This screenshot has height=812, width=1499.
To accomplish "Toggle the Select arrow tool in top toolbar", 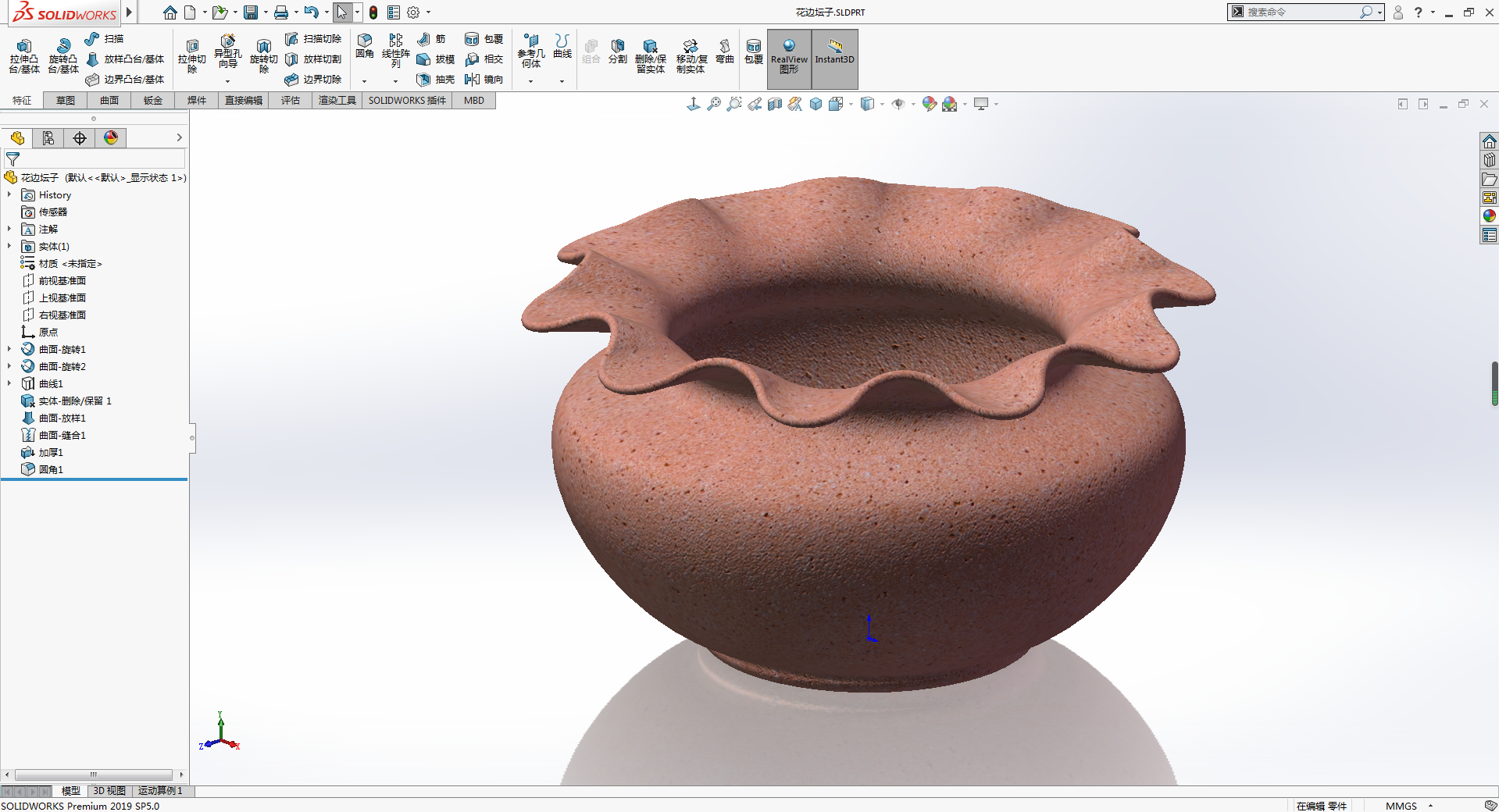I will pos(341,12).
